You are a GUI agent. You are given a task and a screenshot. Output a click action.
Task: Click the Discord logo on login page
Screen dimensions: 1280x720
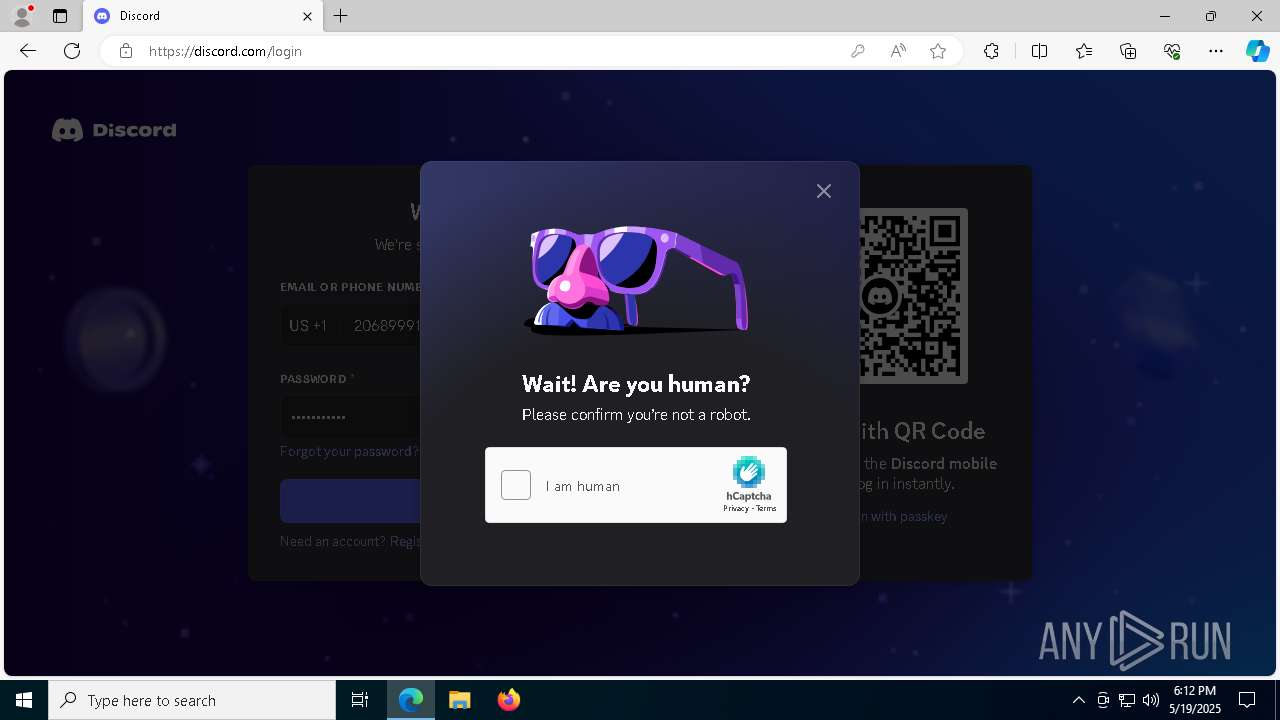(x=114, y=130)
